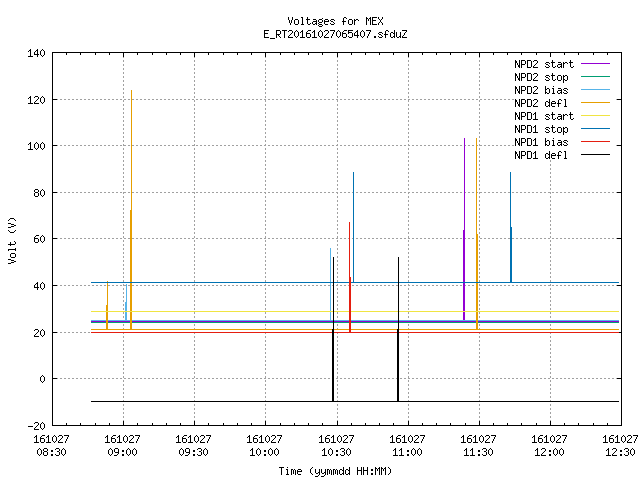Click the 'NPD2 bias' legend label
This screenshot has height=480, width=640.
coord(541,90)
